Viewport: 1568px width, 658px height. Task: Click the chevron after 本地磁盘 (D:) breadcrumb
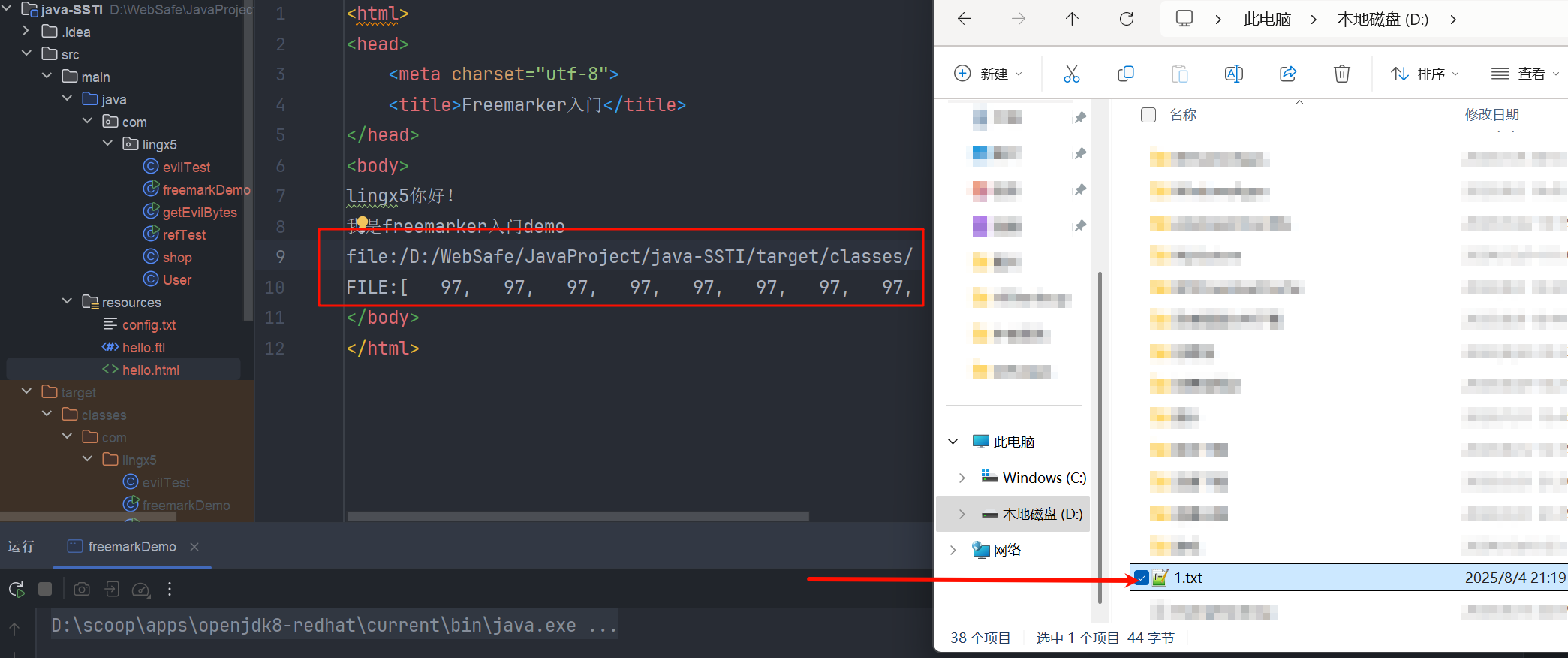[1453, 20]
